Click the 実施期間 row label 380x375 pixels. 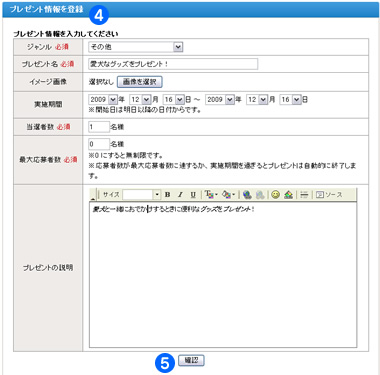tap(48, 104)
